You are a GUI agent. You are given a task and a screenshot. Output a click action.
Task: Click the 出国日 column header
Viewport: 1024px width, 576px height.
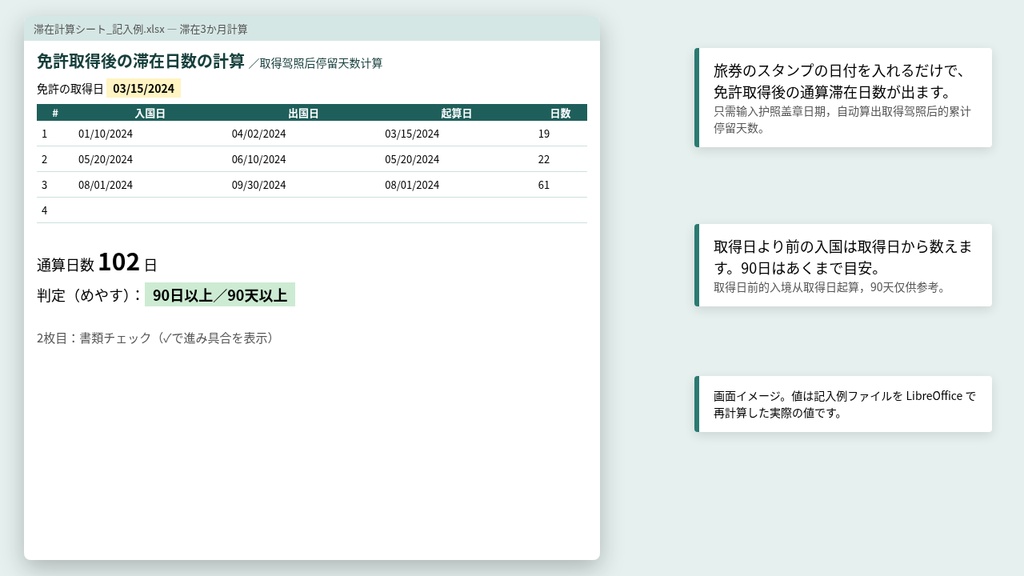coord(303,113)
